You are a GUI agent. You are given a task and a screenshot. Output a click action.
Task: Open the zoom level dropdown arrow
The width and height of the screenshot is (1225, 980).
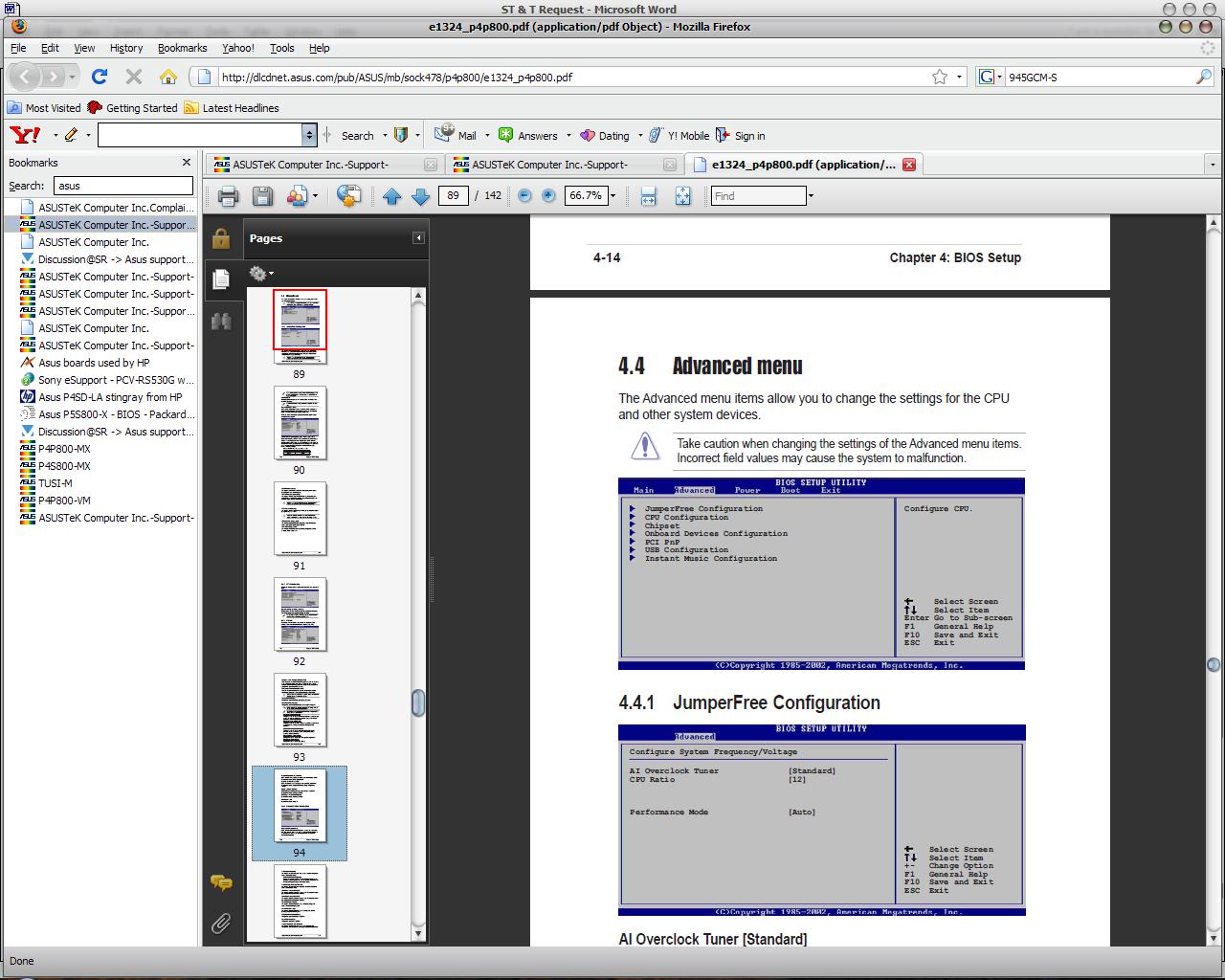(613, 196)
